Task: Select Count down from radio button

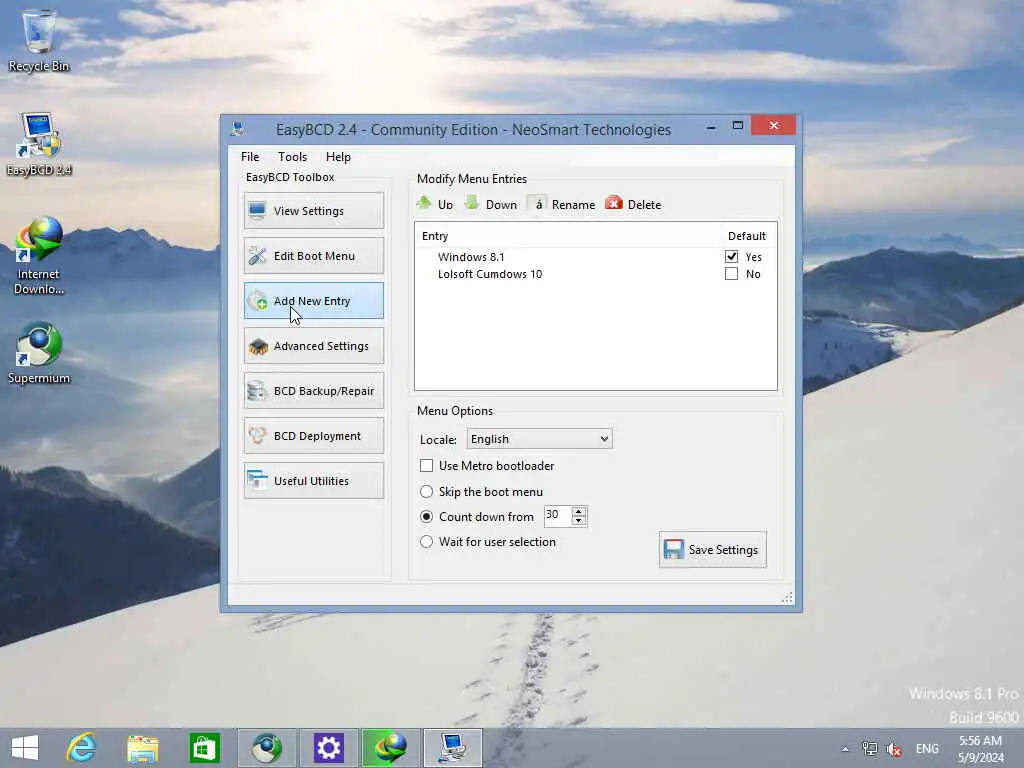Action: [x=426, y=517]
